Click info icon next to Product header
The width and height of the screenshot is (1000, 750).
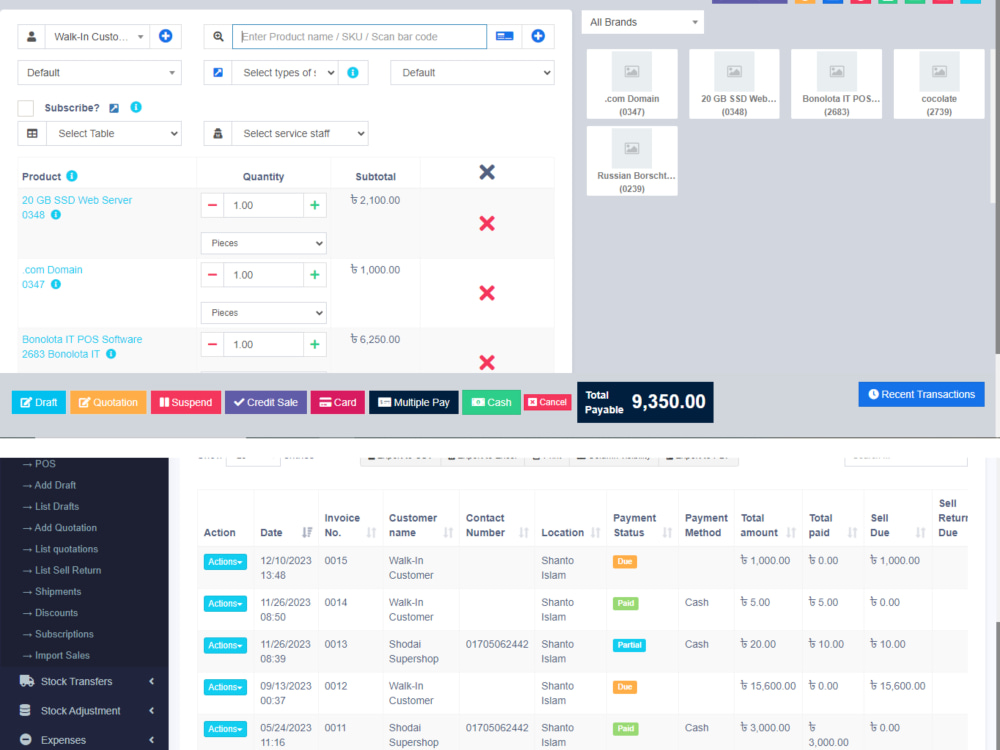pos(72,176)
